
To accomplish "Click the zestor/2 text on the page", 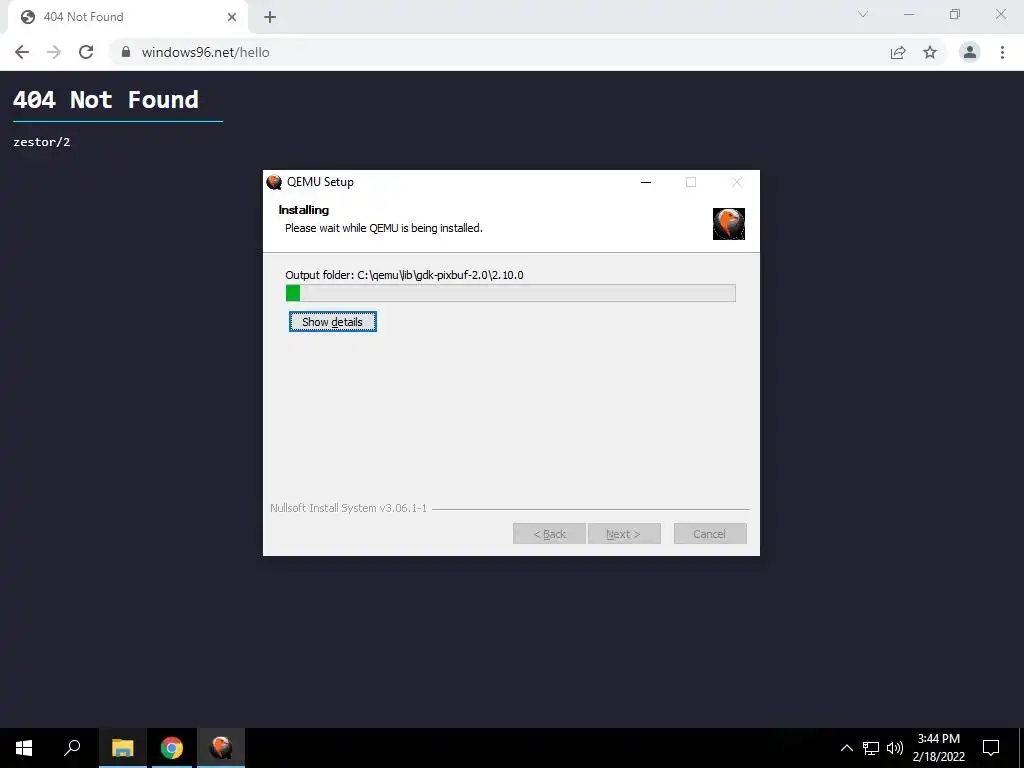I will (42, 142).
